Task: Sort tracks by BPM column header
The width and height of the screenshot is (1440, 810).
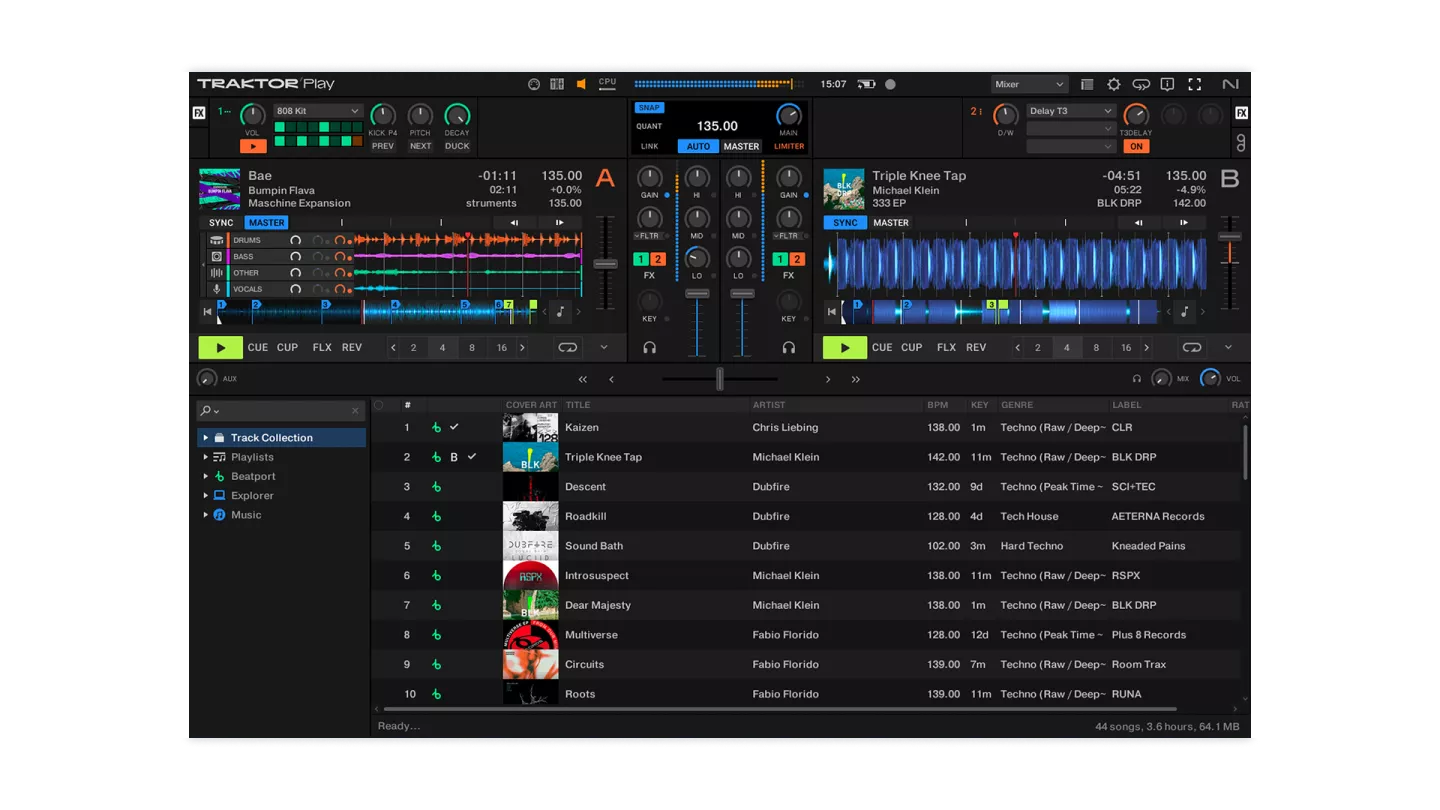Action: click(937, 405)
